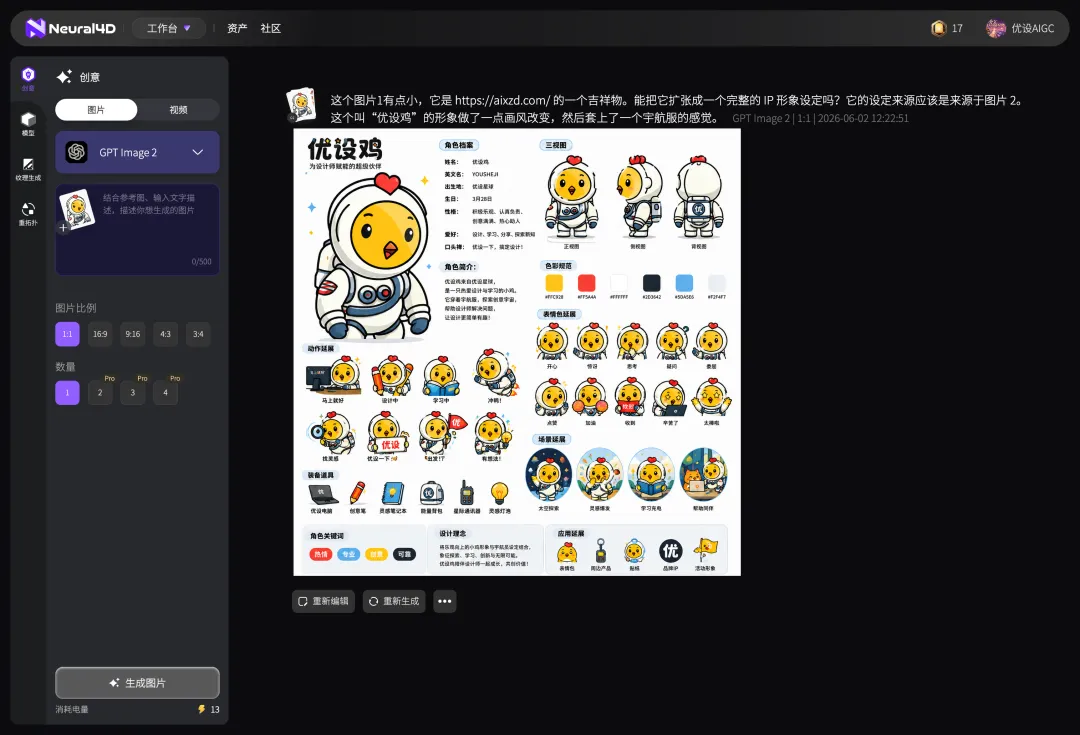Screen dimensions: 1080x735
Task: Select the 3:4 aspect ratio
Action: tap(198, 334)
